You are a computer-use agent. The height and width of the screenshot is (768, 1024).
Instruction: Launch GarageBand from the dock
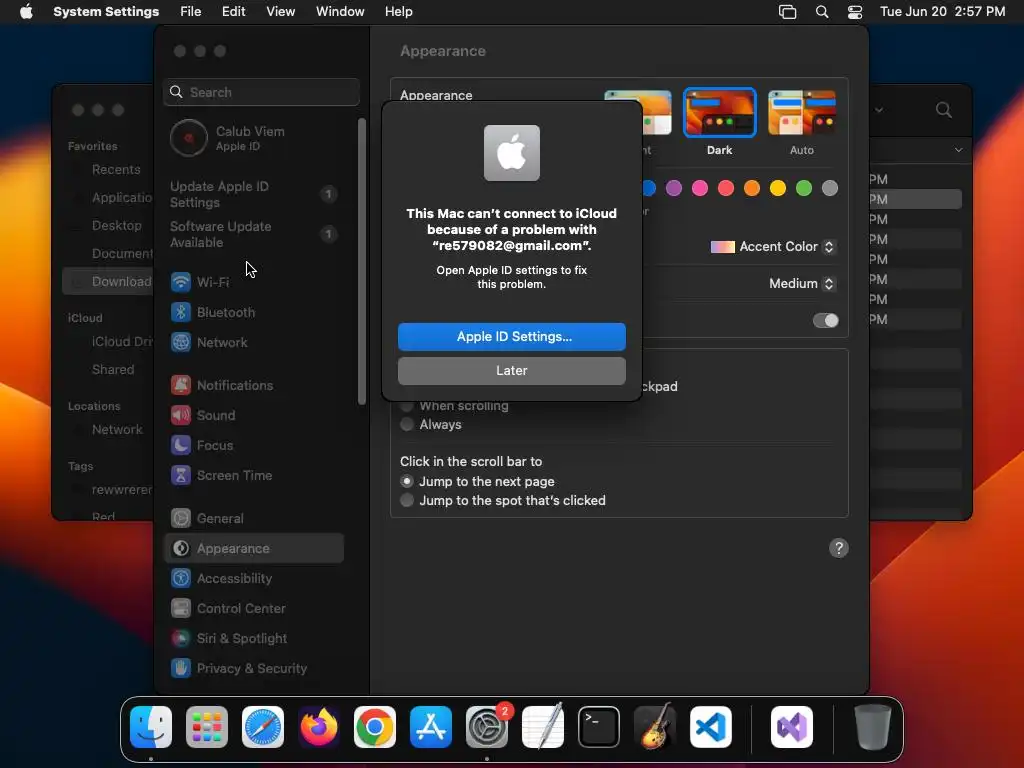655,728
